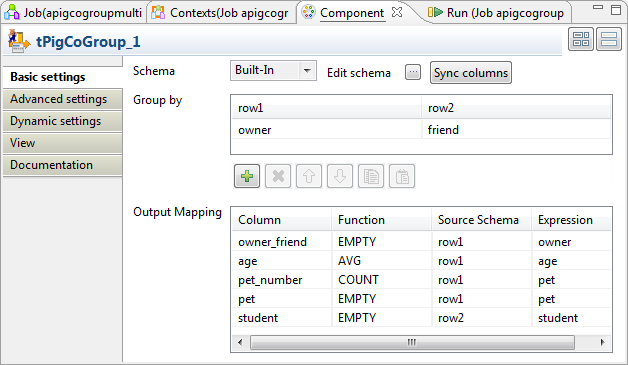Screen dimensions: 628x365
Task: Open Edit schema ellipsis button
Action: (x=413, y=73)
